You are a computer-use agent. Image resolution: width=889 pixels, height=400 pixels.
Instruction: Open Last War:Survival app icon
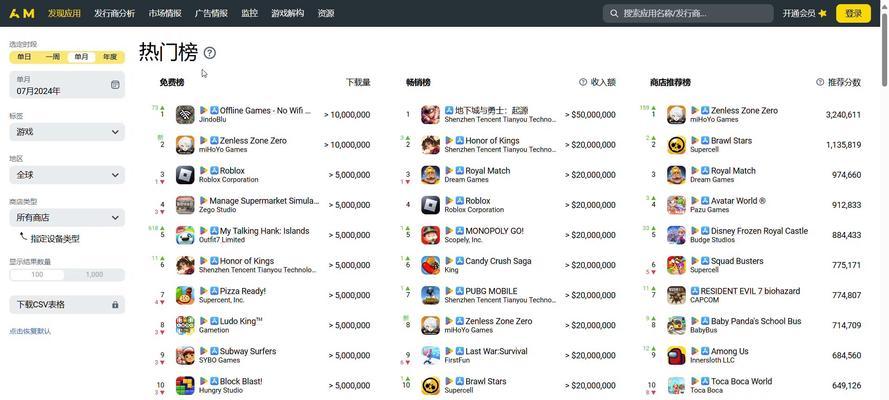[x=430, y=355]
